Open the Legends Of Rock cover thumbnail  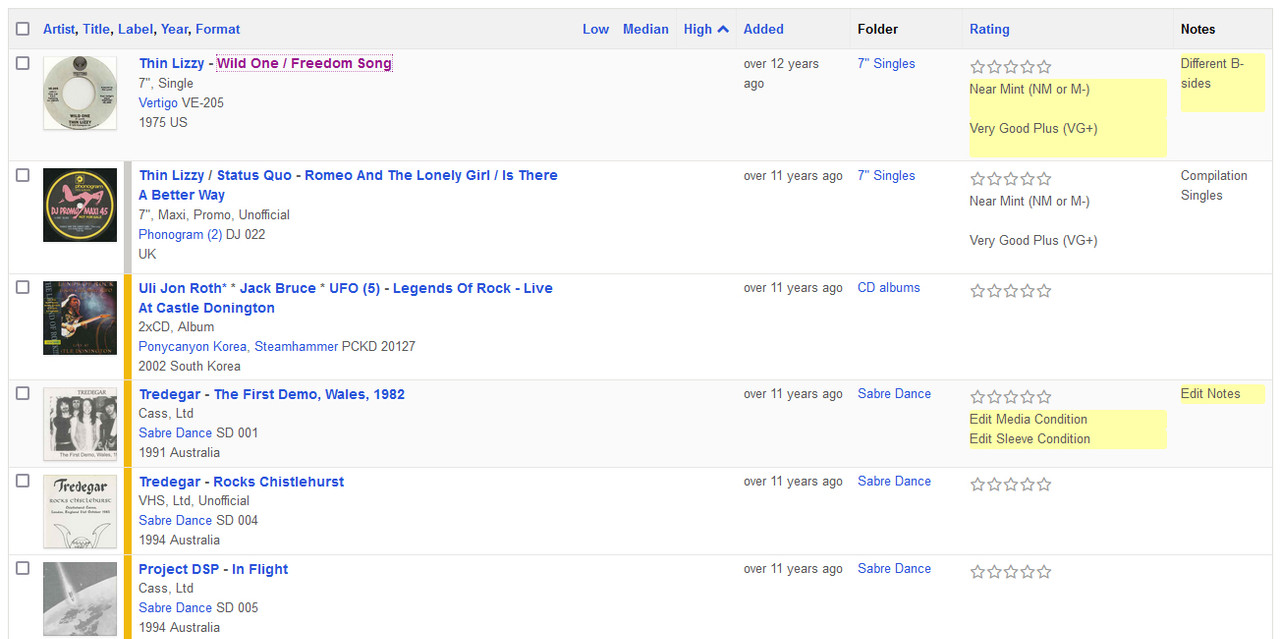80,318
